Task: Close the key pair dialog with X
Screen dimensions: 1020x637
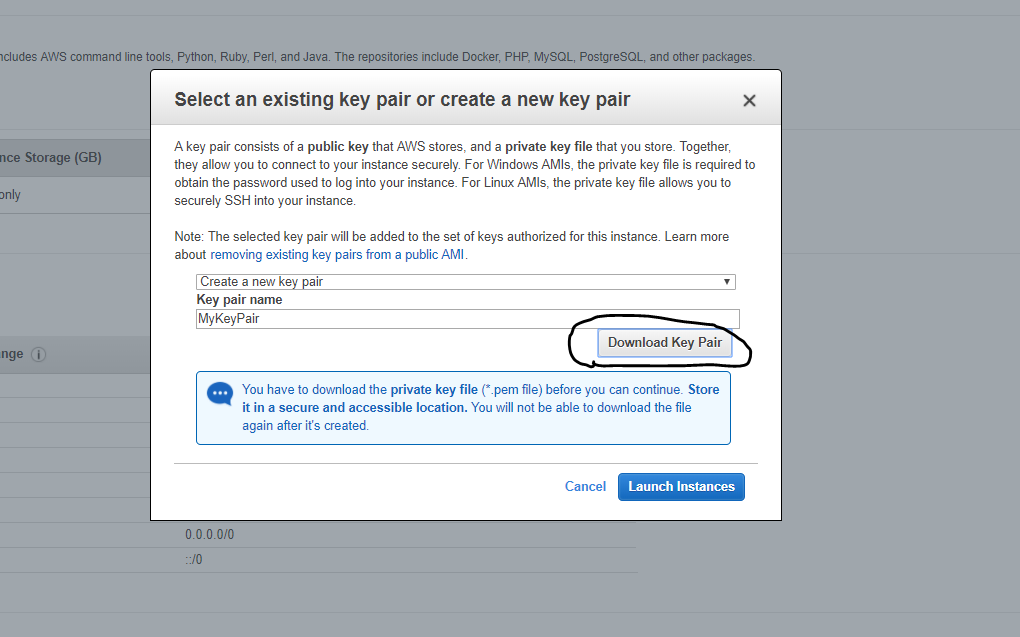Action: click(x=749, y=100)
